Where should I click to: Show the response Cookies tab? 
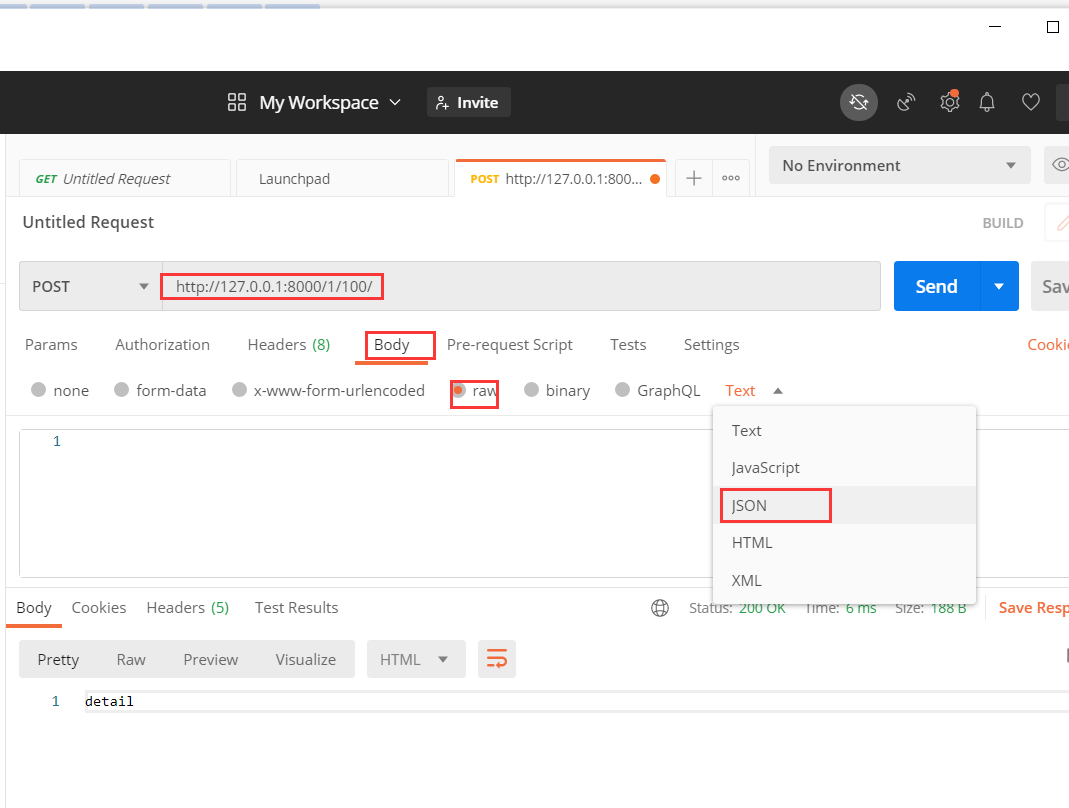point(99,608)
